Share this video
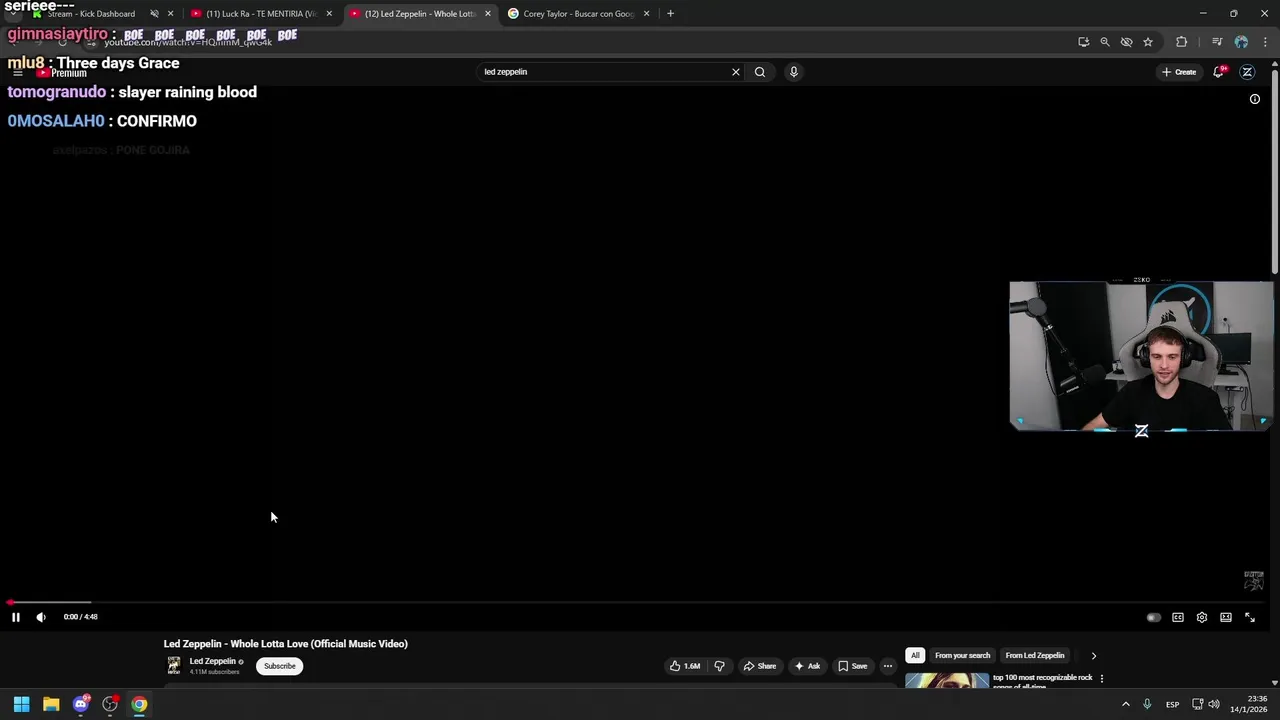Screen dimensions: 1280x720 tap(758, 666)
